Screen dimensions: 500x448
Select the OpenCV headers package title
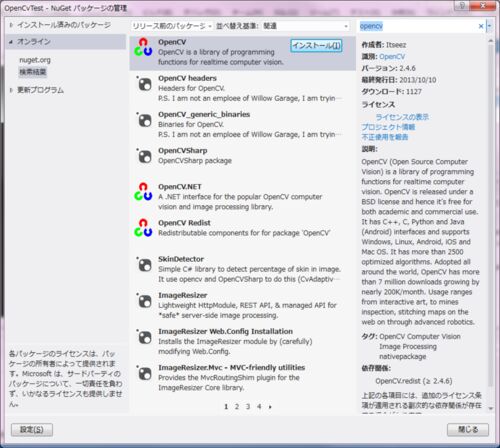(x=187, y=78)
